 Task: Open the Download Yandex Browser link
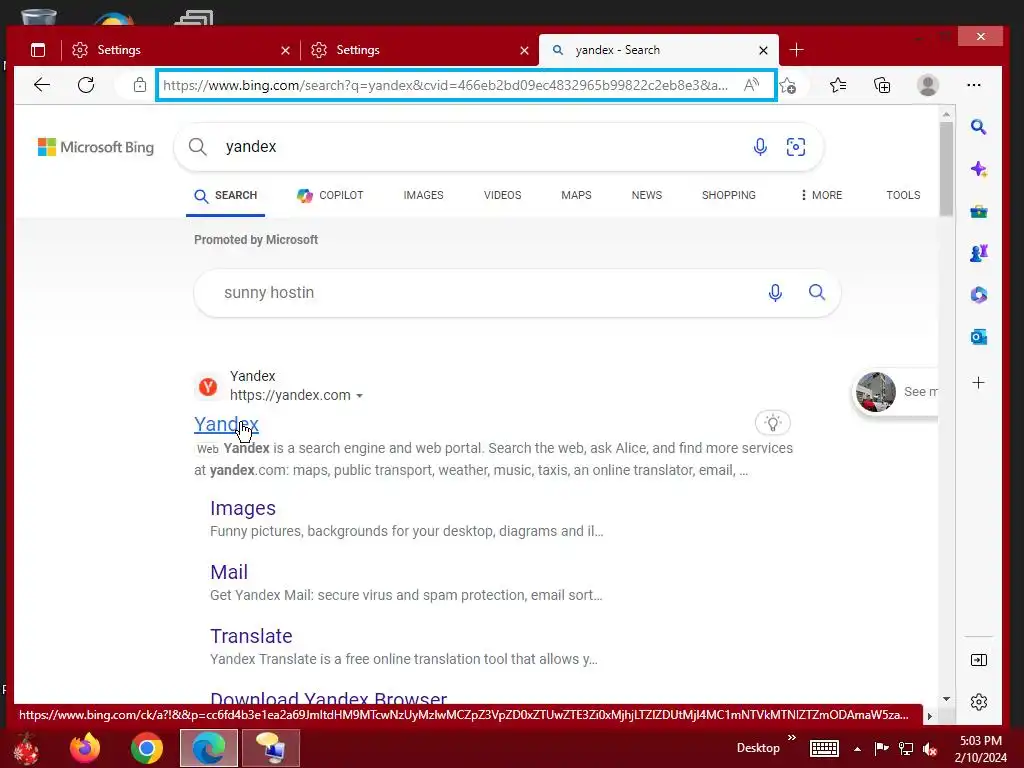coord(328,697)
